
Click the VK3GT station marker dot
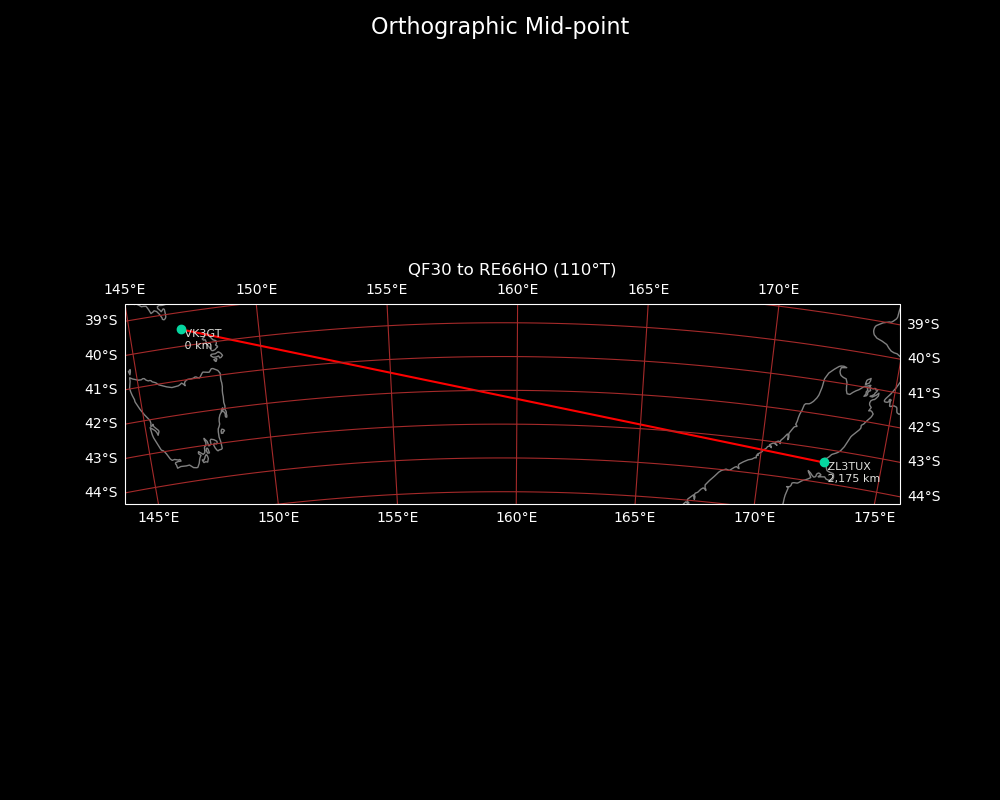point(181,329)
